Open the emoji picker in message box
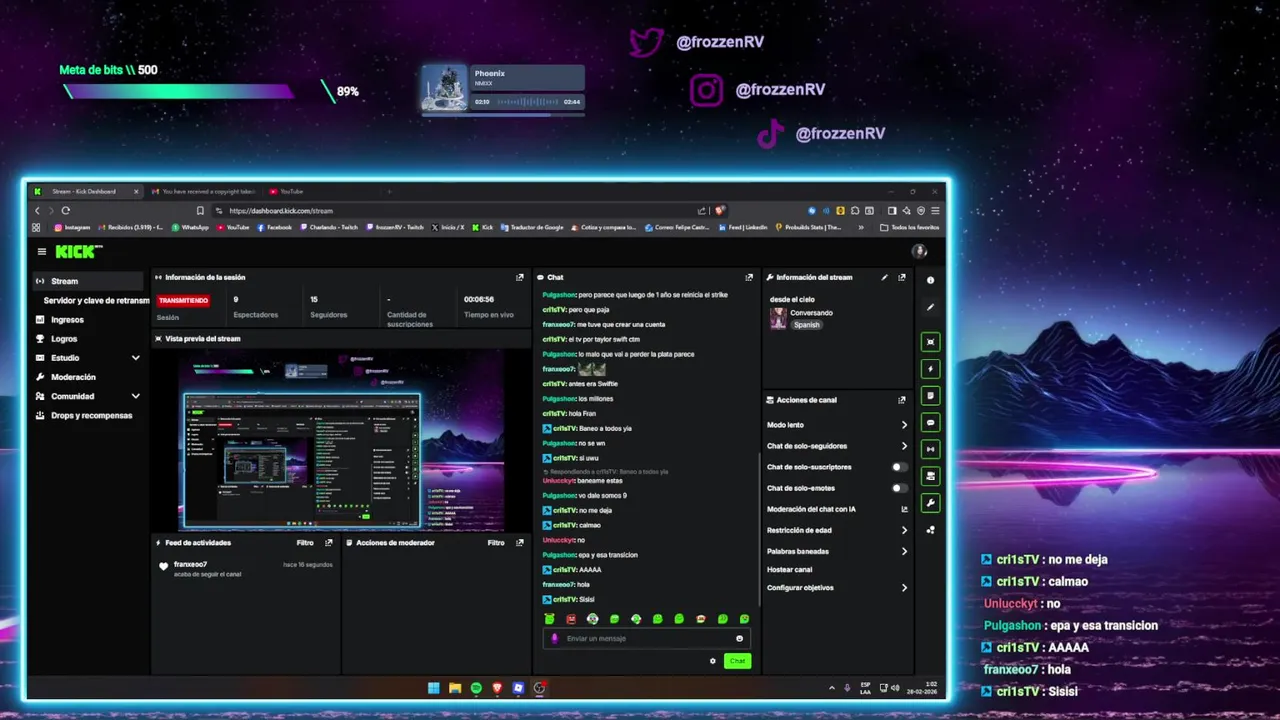 point(740,638)
